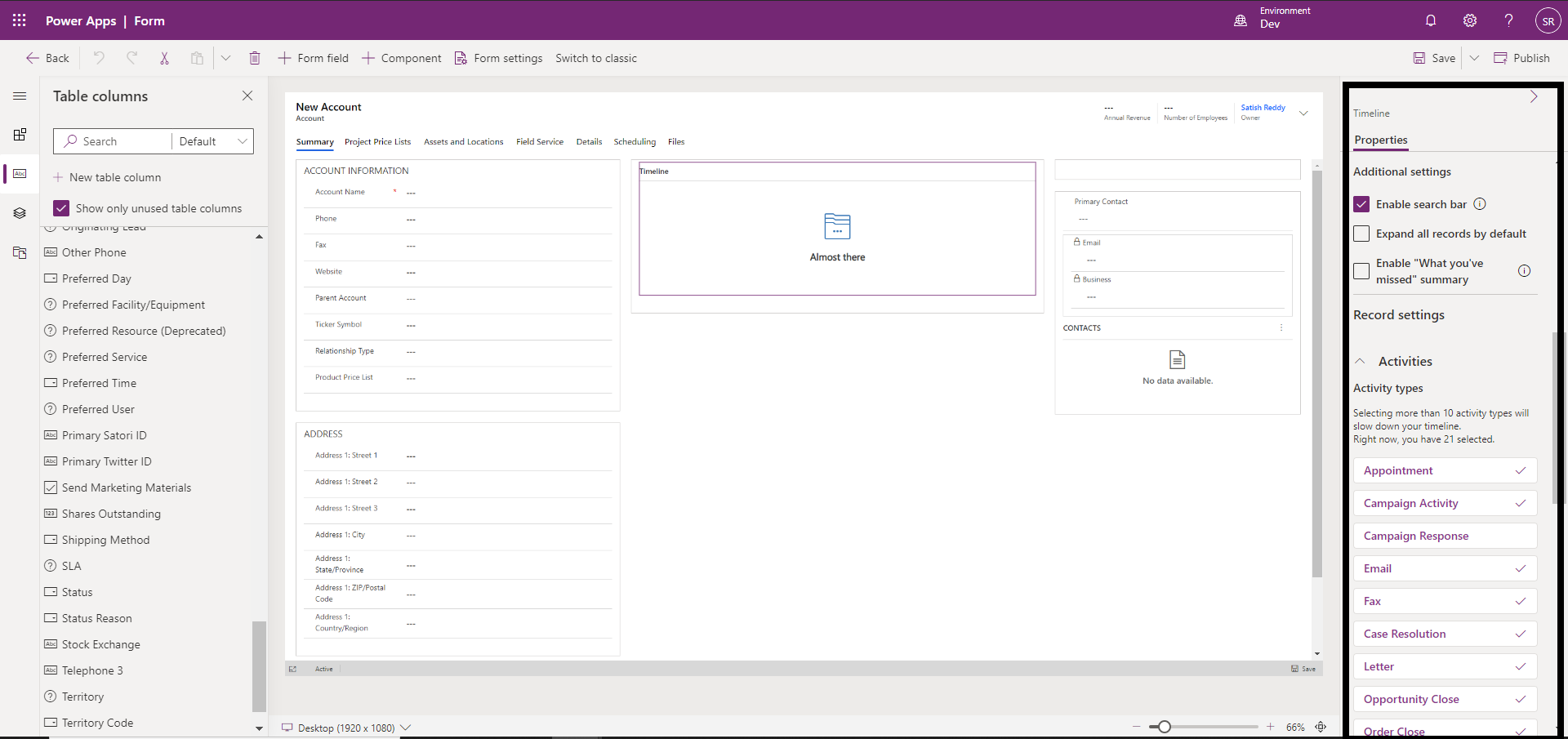Click the notifications bell icon
The image size is (1568, 739).
(1430, 20)
